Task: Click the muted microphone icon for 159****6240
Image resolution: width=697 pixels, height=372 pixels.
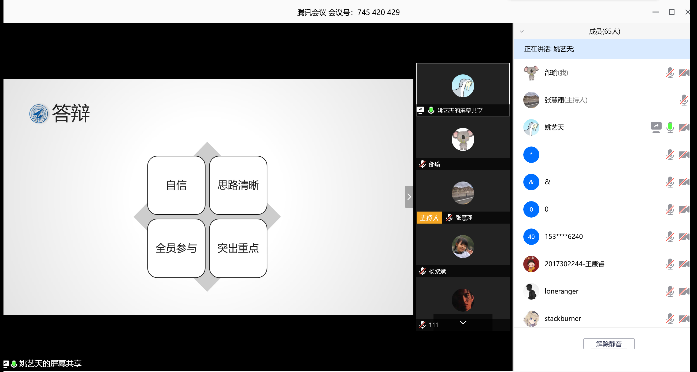Action: pos(670,237)
